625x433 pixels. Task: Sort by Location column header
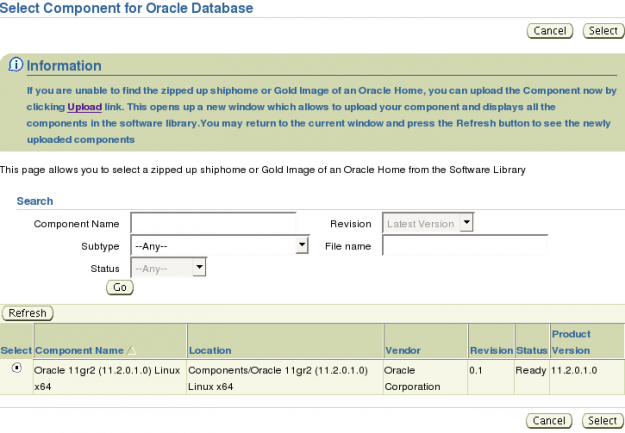210,350
